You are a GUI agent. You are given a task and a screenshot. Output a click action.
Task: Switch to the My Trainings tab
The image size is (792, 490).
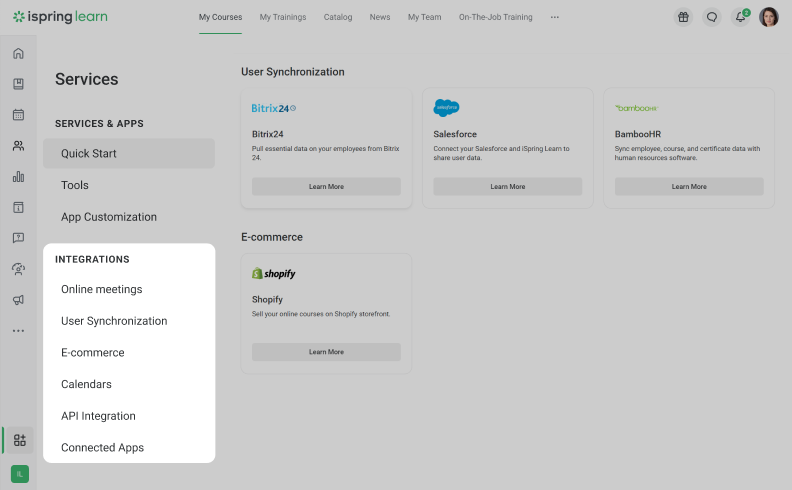tap(283, 17)
